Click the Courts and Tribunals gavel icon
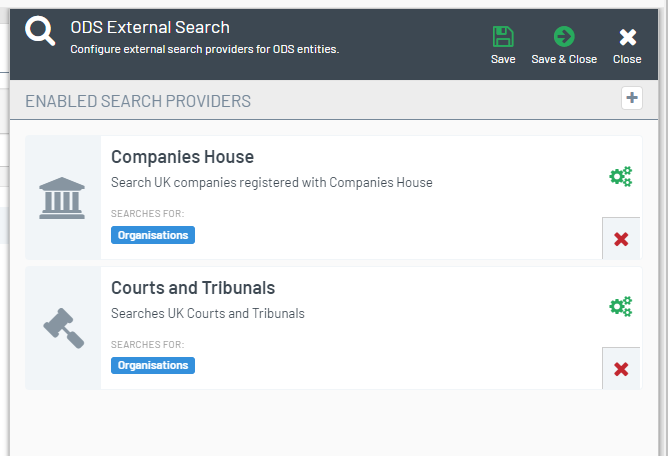Screen dimensions: 668x456 (63, 328)
